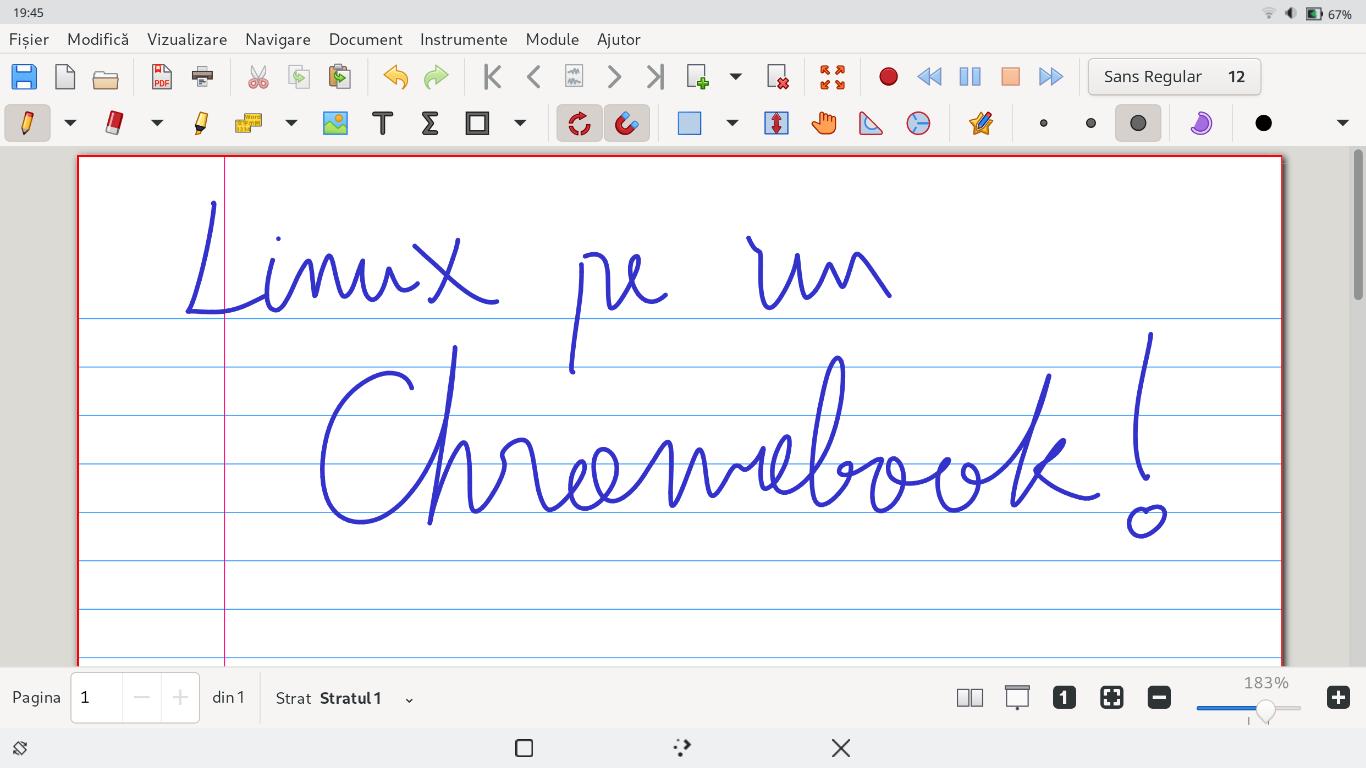Cut selection with the scissors icon
The image size is (1366, 768).
tap(258, 77)
